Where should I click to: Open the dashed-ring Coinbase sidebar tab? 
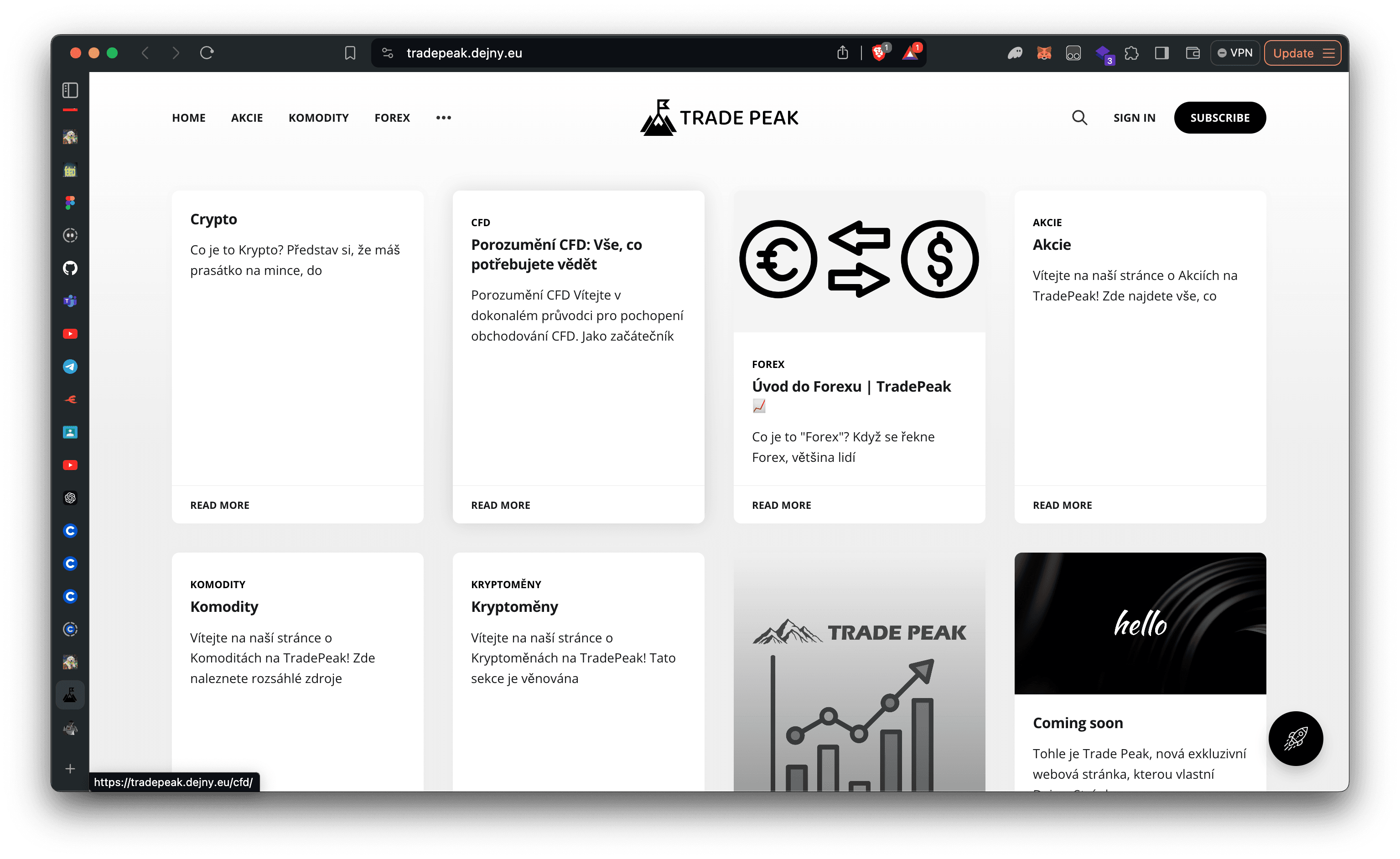(x=70, y=629)
